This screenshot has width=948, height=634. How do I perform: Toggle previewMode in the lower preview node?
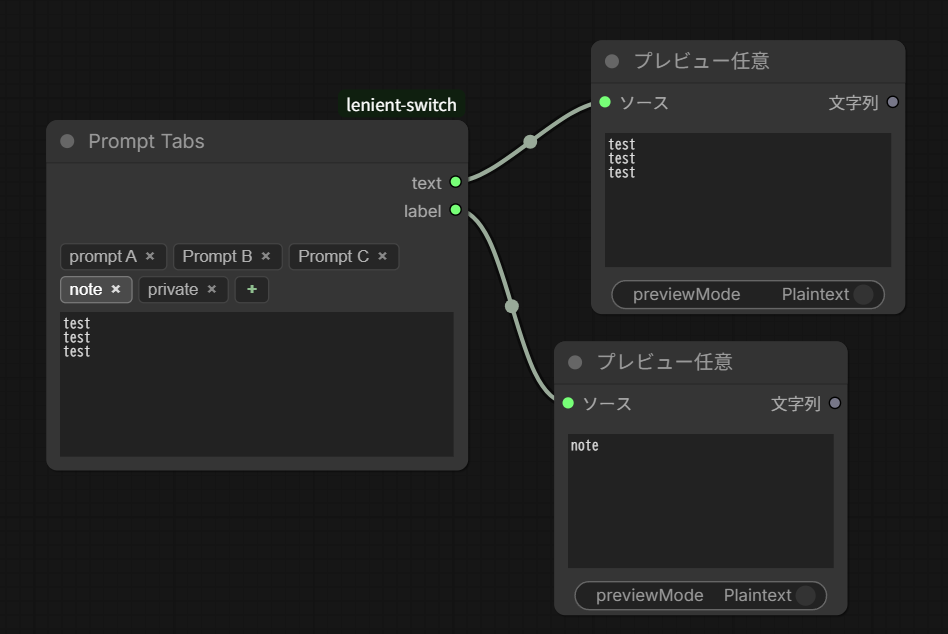700,595
